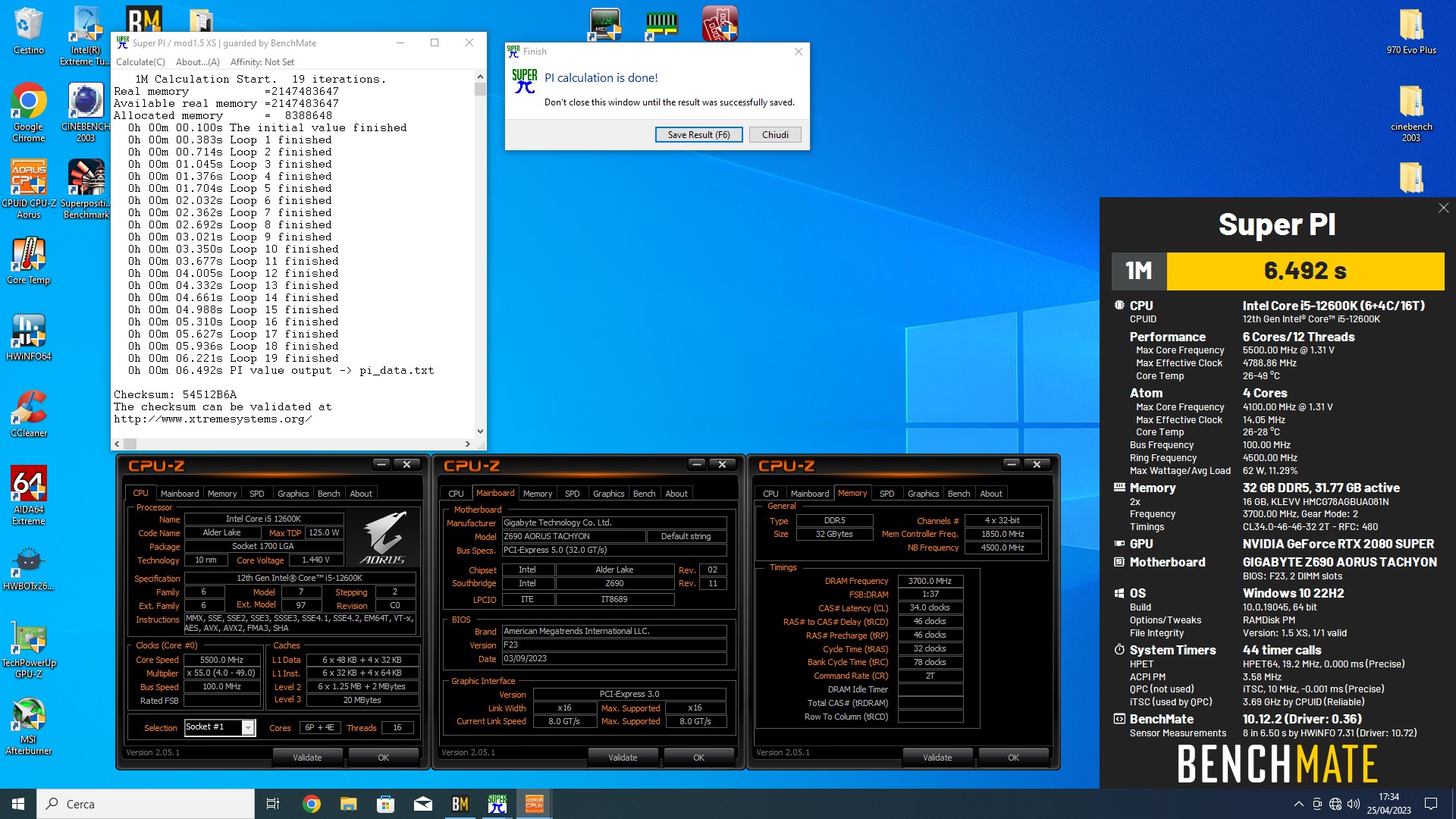Click the Super PI horizontal scrollbar right arrow
Viewport: 1456px width, 819px height.
pyautogui.click(x=468, y=444)
